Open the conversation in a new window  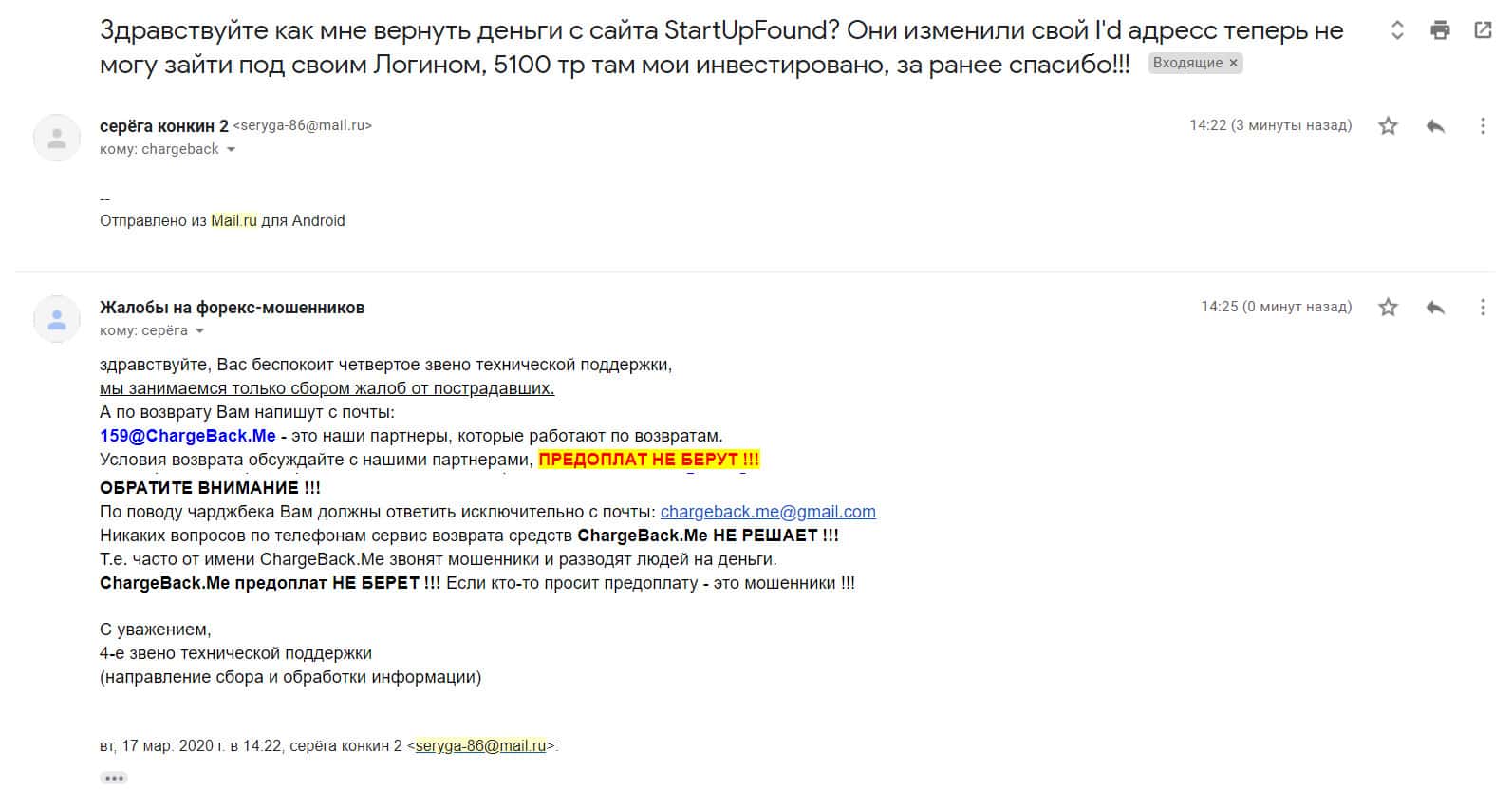pos(1483,30)
